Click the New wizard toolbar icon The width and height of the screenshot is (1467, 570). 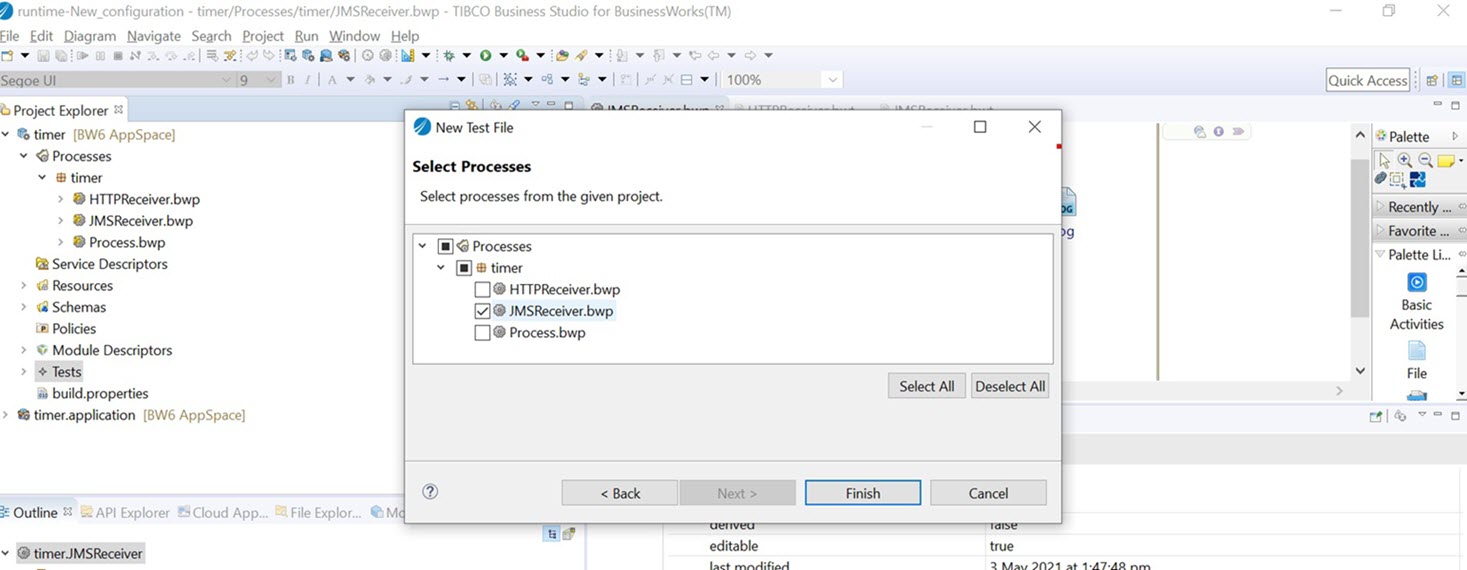tap(9, 55)
